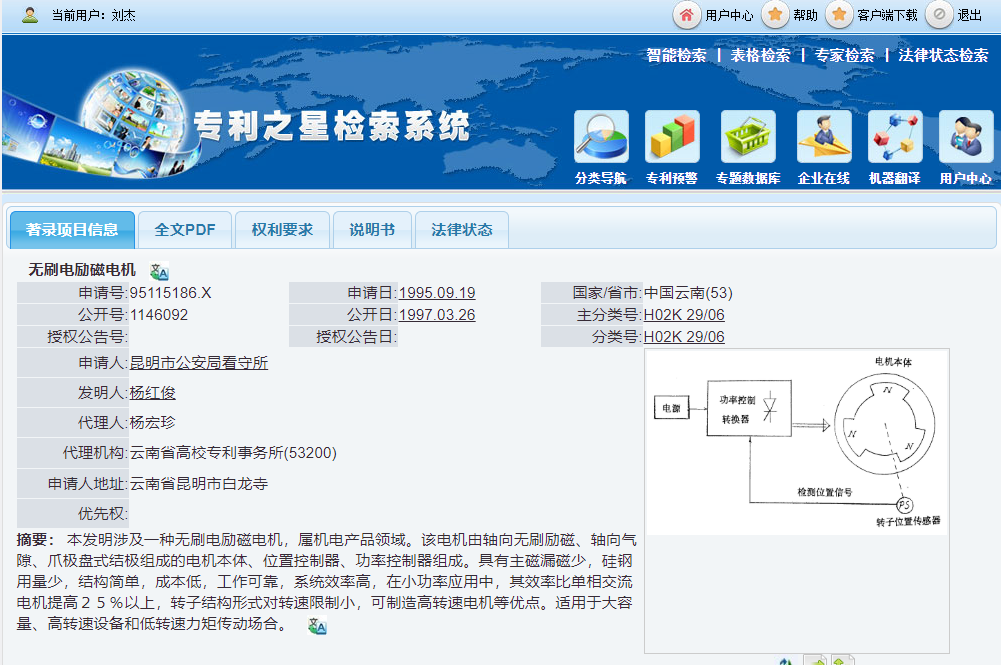Viewport: 1001px width, 665px height.
Task: Open the 专题数据库 shopping basket icon
Action: coord(748,138)
